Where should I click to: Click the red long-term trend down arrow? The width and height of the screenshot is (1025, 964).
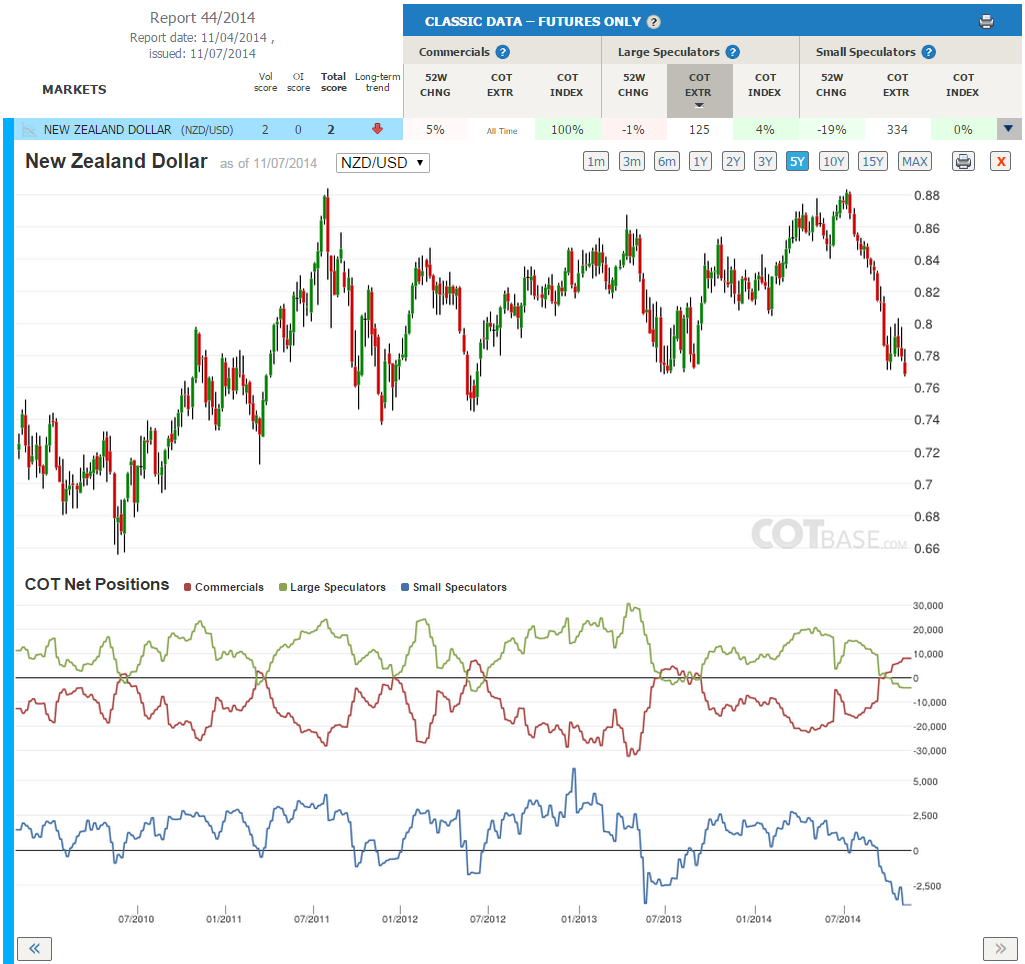point(377,129)
